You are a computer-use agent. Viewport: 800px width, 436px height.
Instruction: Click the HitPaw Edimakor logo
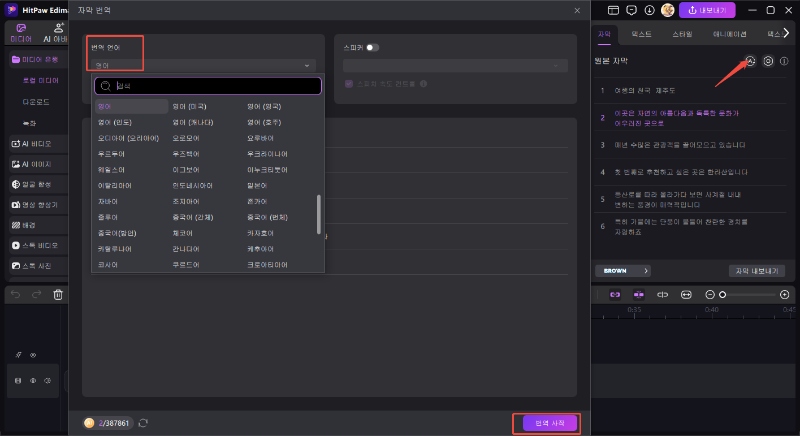11,10
